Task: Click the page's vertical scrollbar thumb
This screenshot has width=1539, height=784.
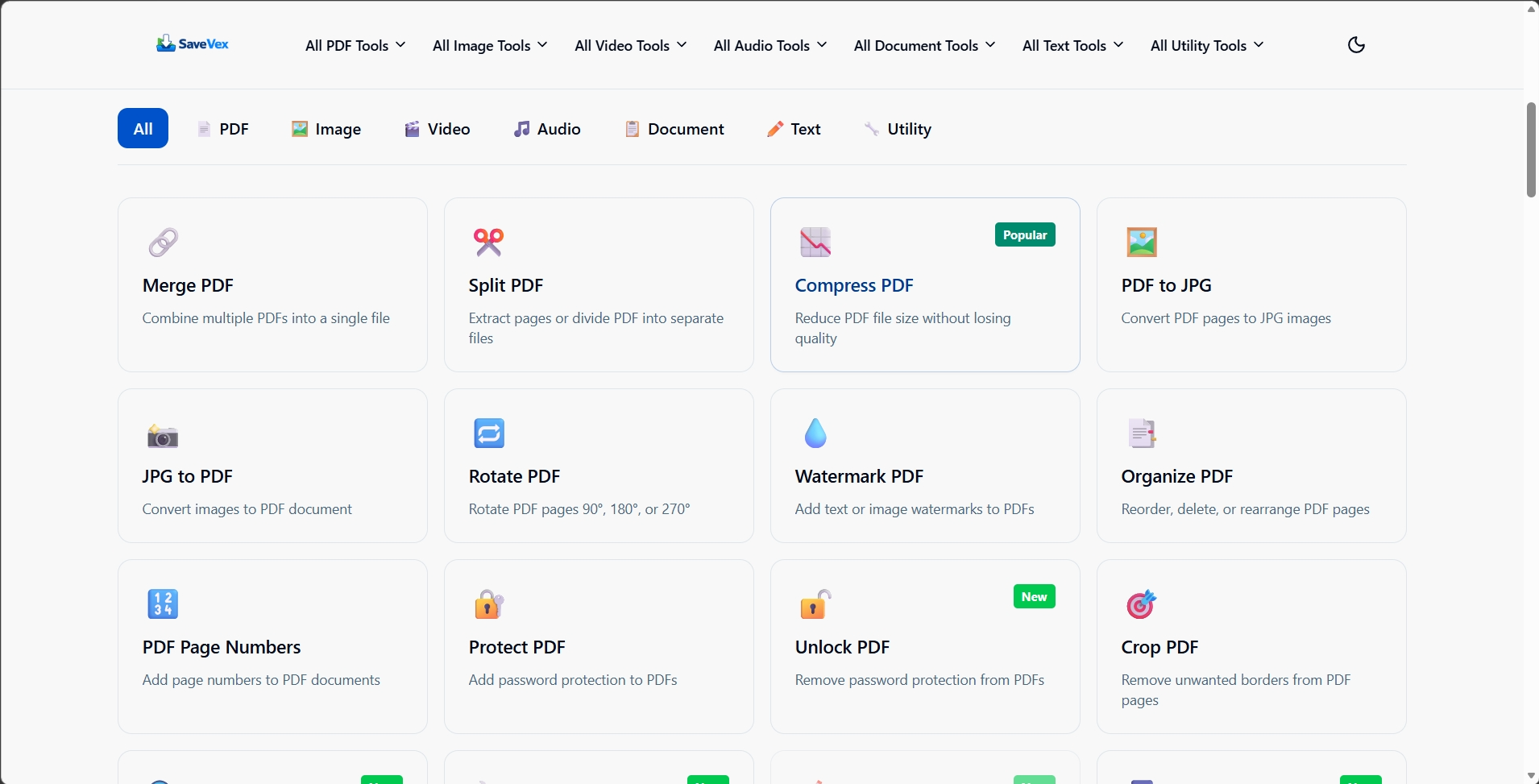Action: coord(1531,150)
